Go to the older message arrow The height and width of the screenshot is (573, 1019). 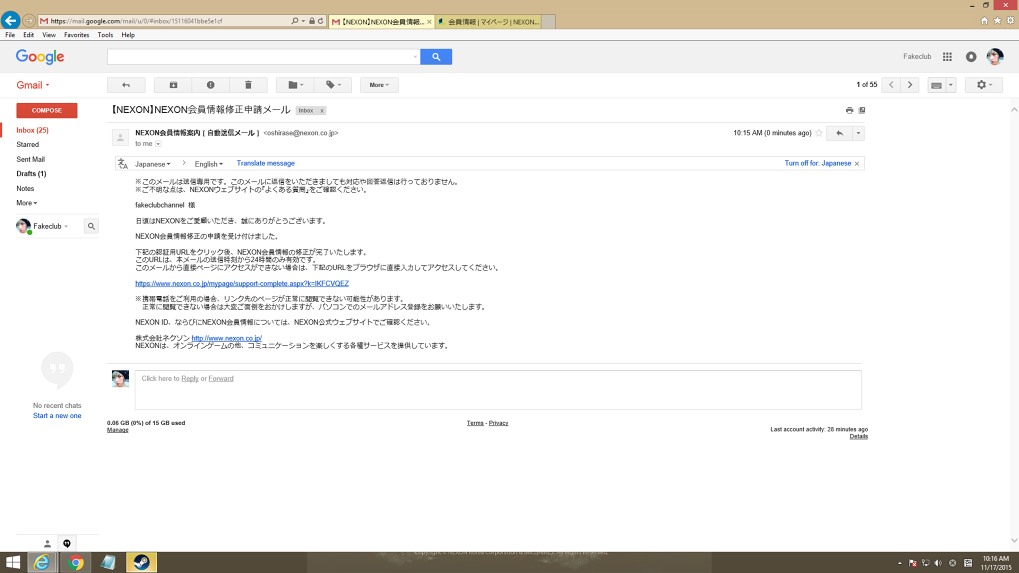tap(909, 85)
